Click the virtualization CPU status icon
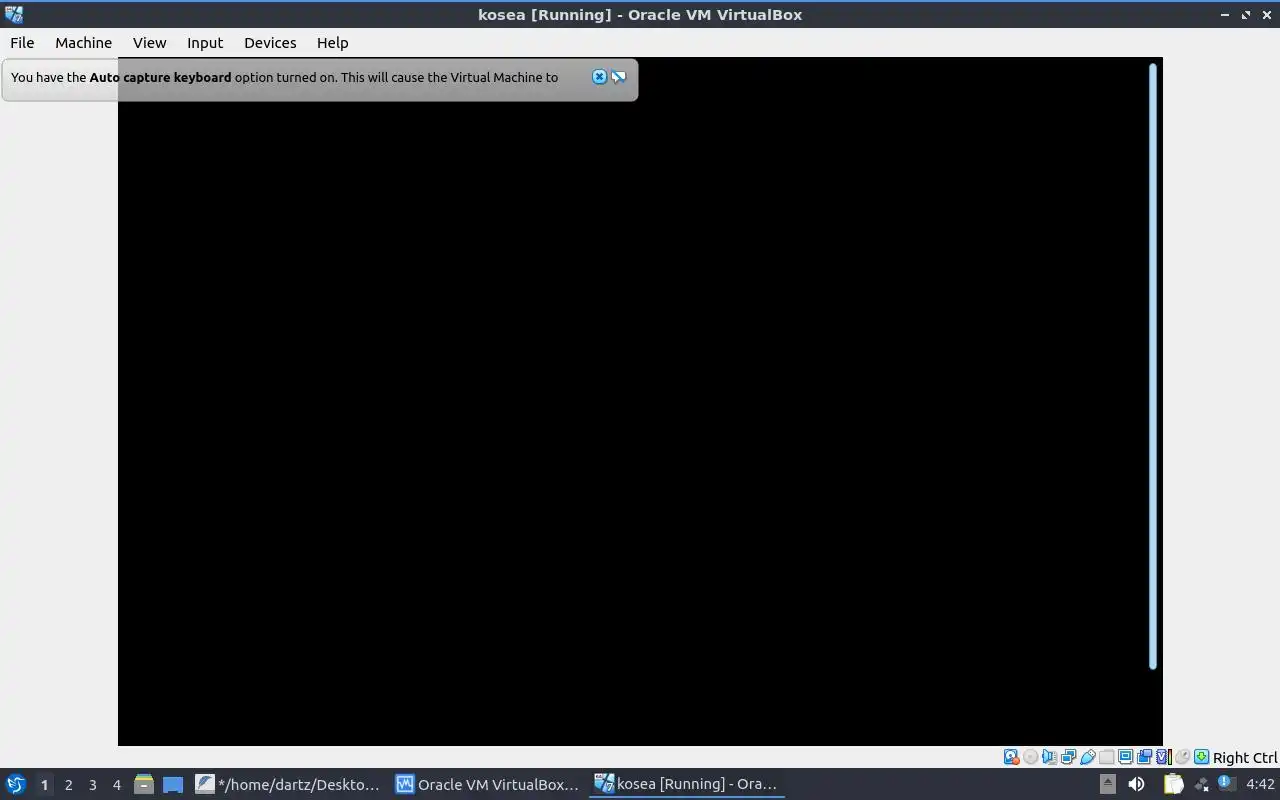The width and height of the screenshot is (1280, 800). pos(1164,757)
